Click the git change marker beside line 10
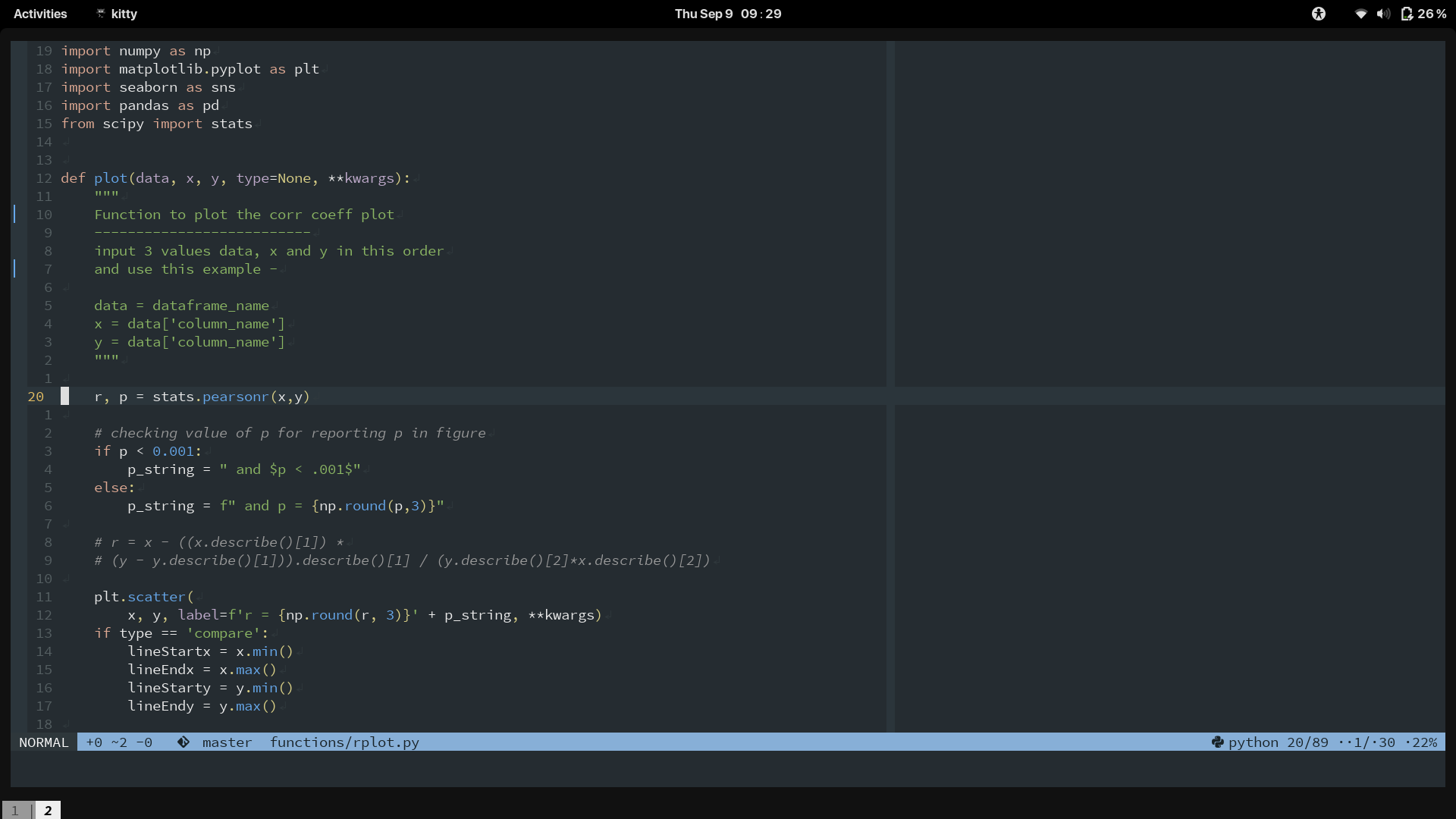 (14, 215)
